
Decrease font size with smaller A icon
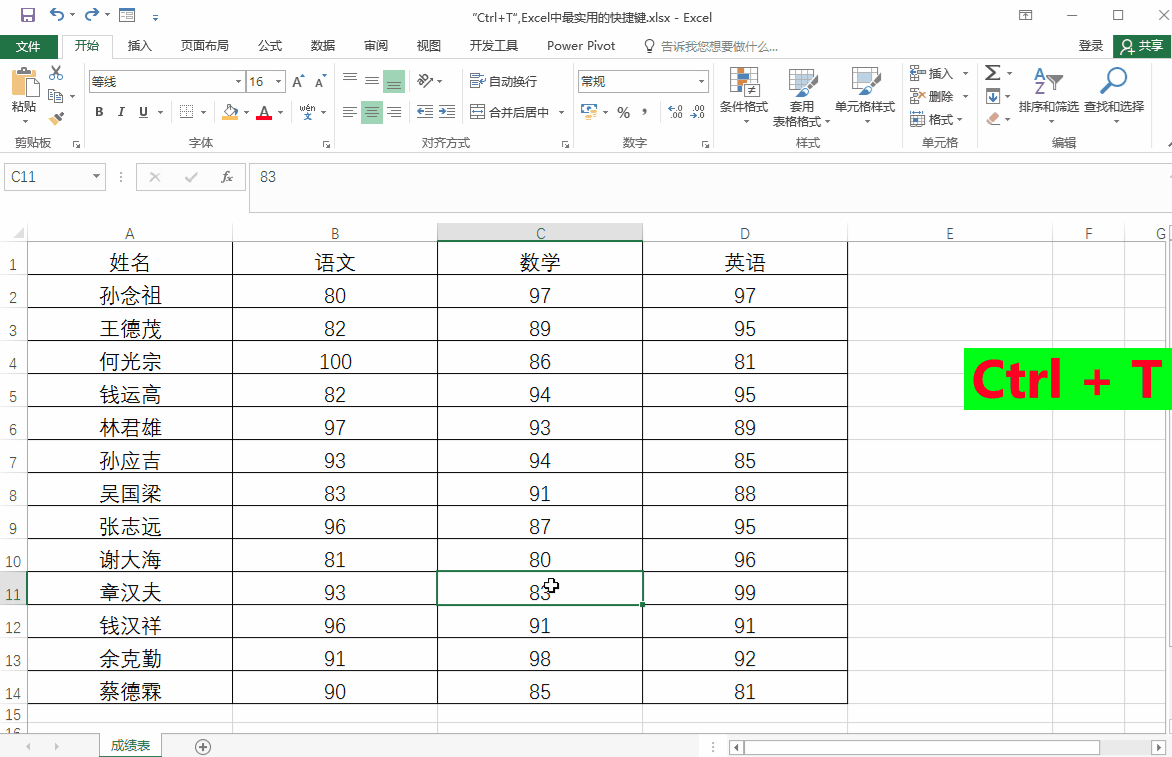pos(321,81)
